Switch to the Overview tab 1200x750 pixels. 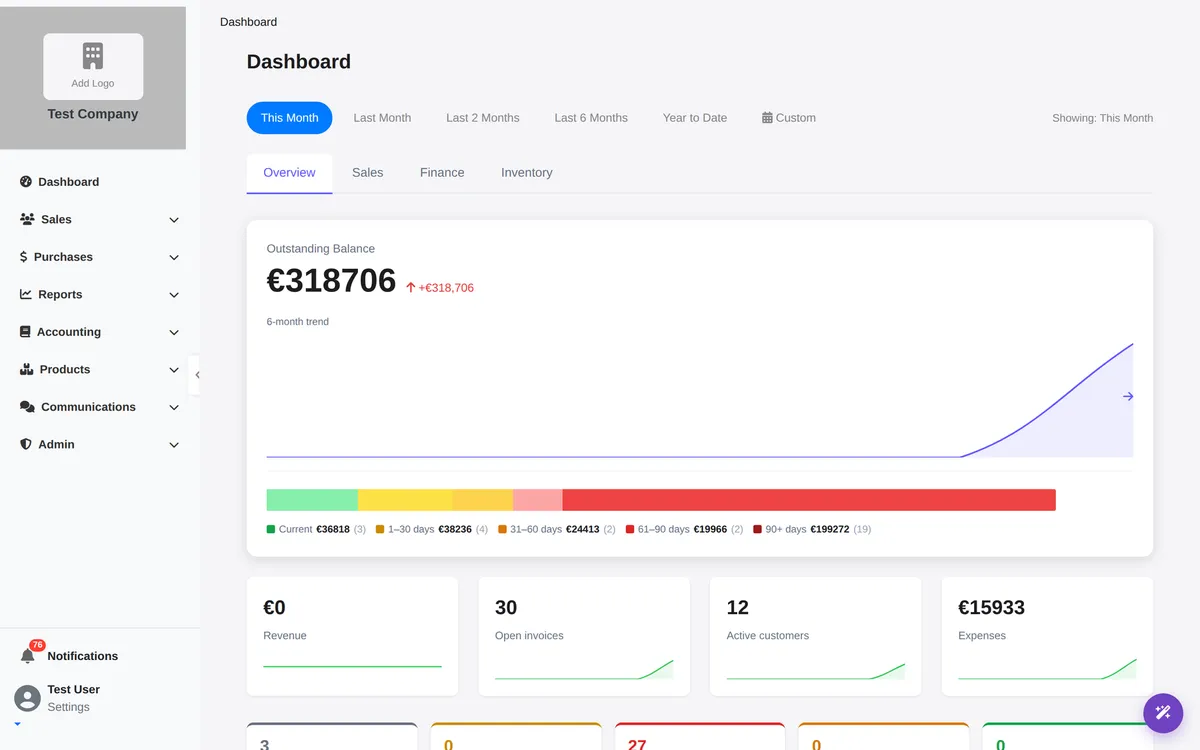289,173
